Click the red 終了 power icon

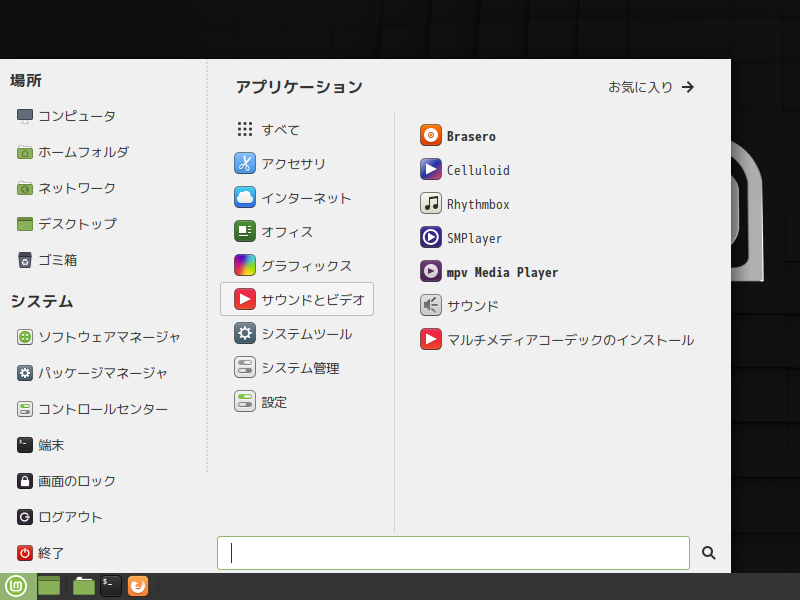(x=24, y=553)
